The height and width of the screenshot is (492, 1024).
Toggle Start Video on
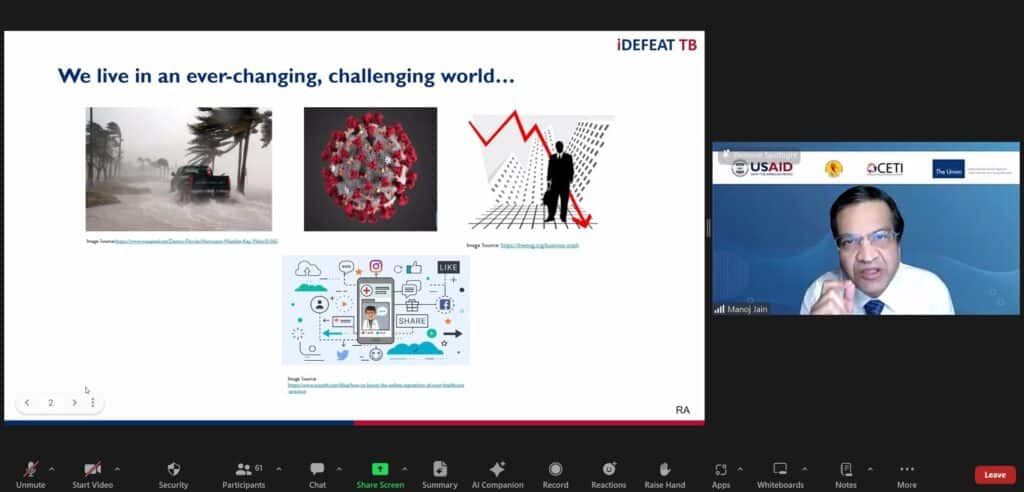92,474
